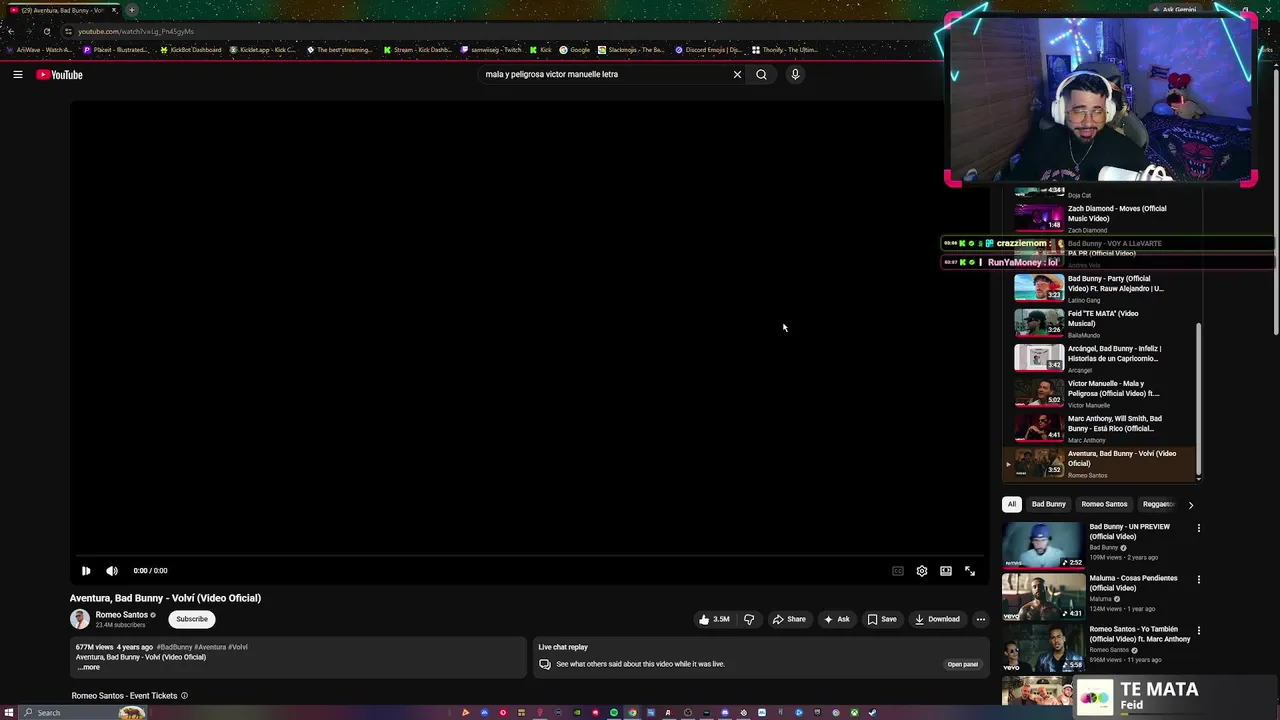Viewport: 1280px width, 720px height.
Task: Open the YouTube guide hamburger menu
Action: 18,74
